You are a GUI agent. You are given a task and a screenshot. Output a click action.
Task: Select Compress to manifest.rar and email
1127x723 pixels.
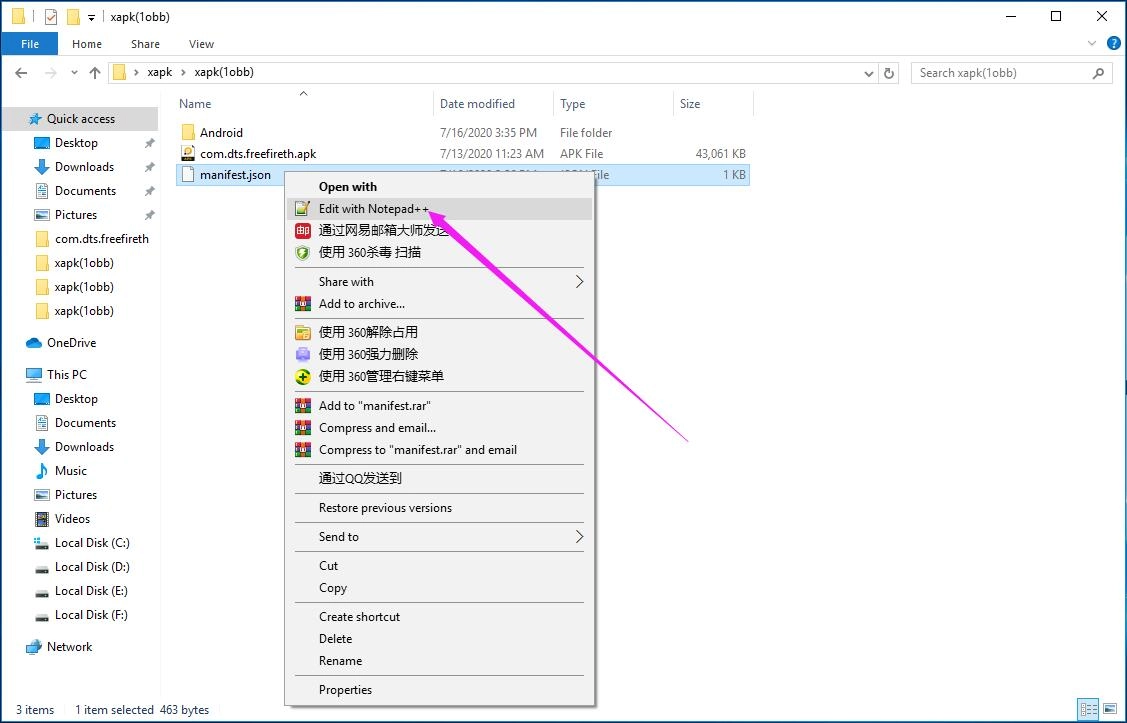(x=418, y=449)
